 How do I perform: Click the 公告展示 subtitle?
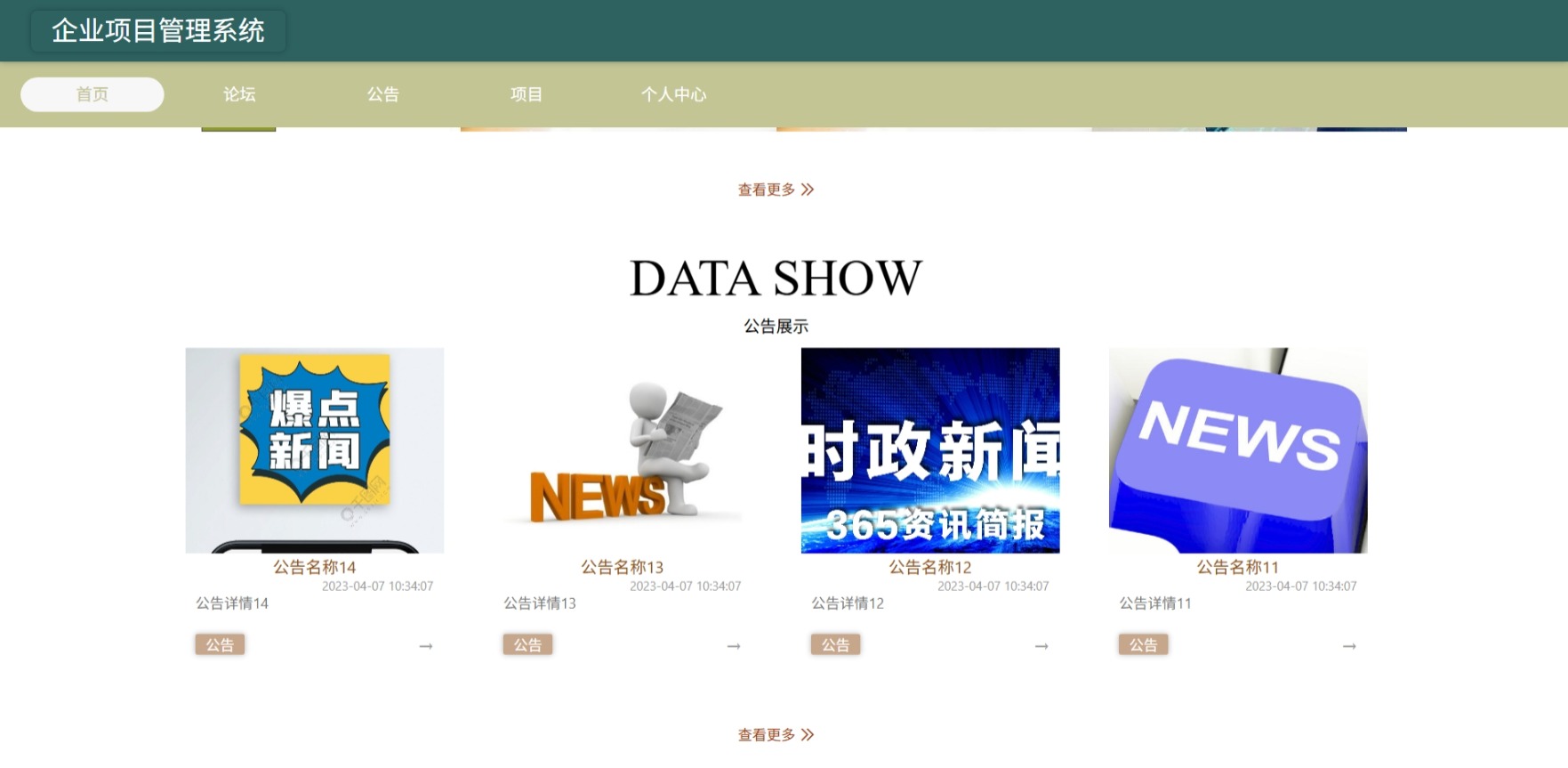point(776,327)
